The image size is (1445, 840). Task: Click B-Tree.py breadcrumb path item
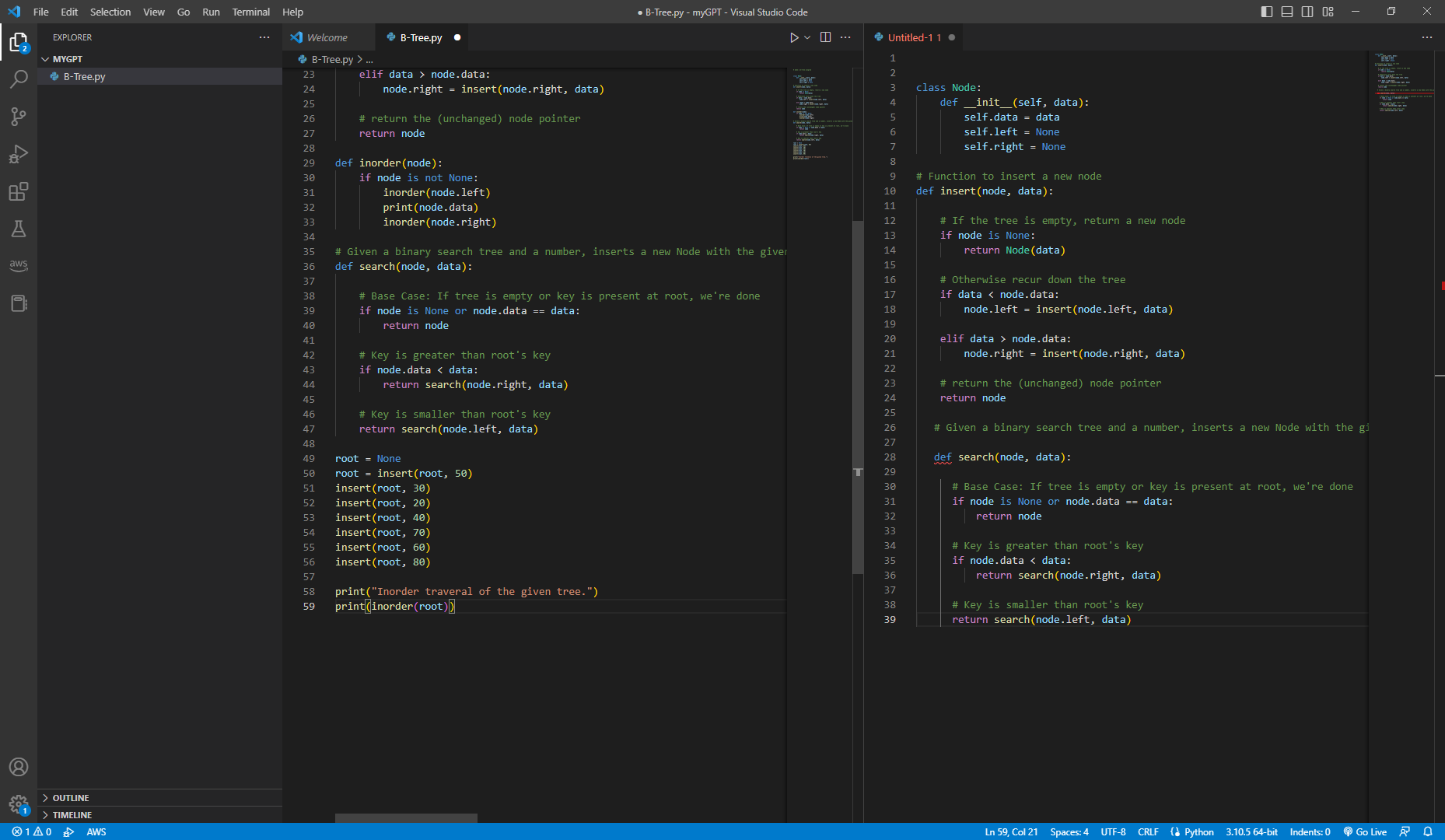click(x=332, y=59)
